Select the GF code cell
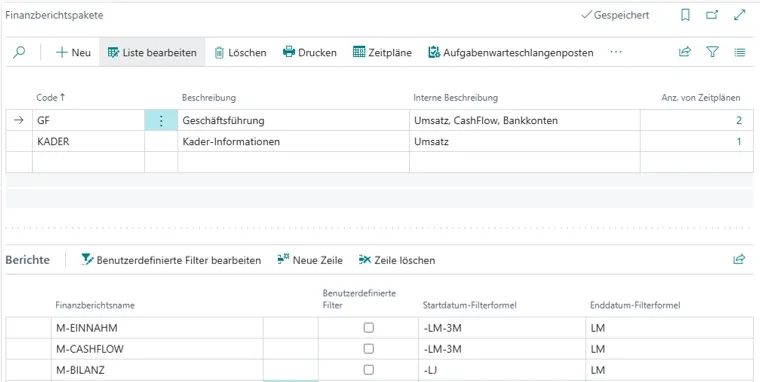The image size is (760, 382). point(88,120)
